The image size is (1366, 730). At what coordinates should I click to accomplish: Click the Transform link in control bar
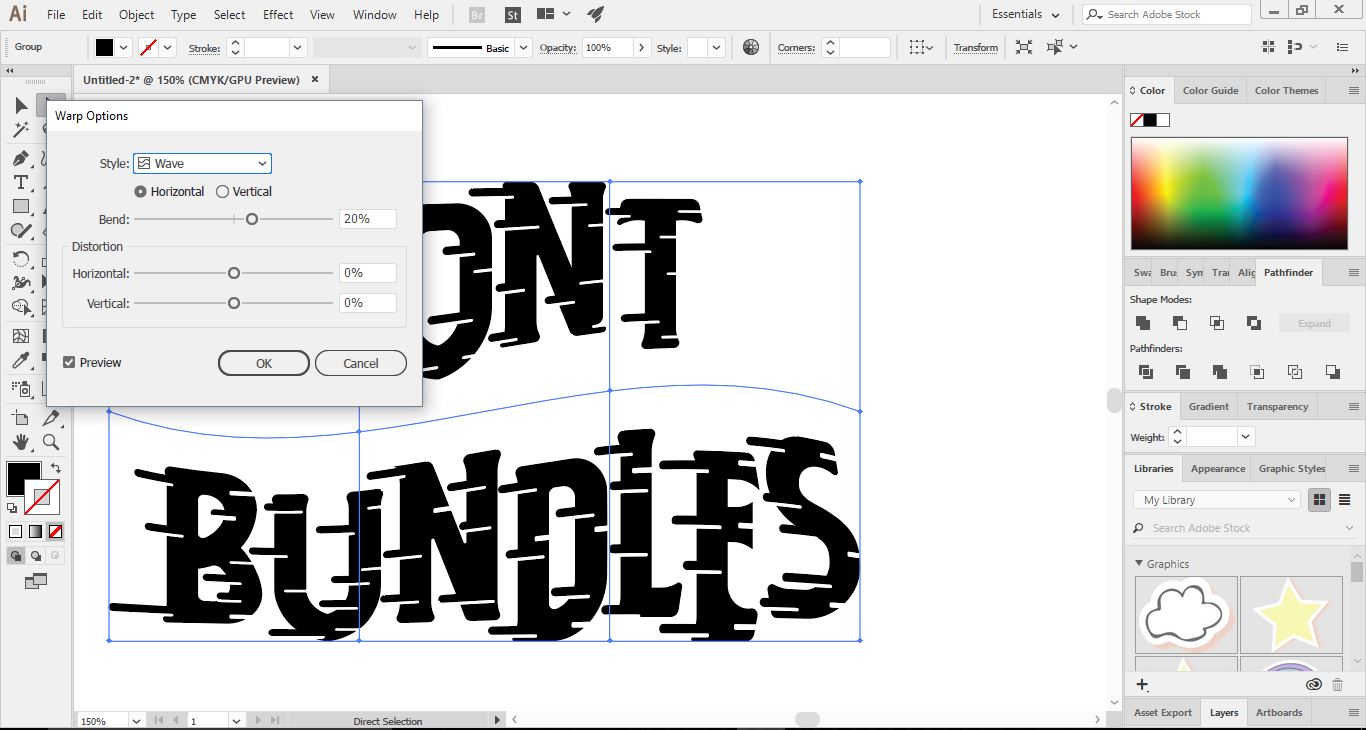975,47
